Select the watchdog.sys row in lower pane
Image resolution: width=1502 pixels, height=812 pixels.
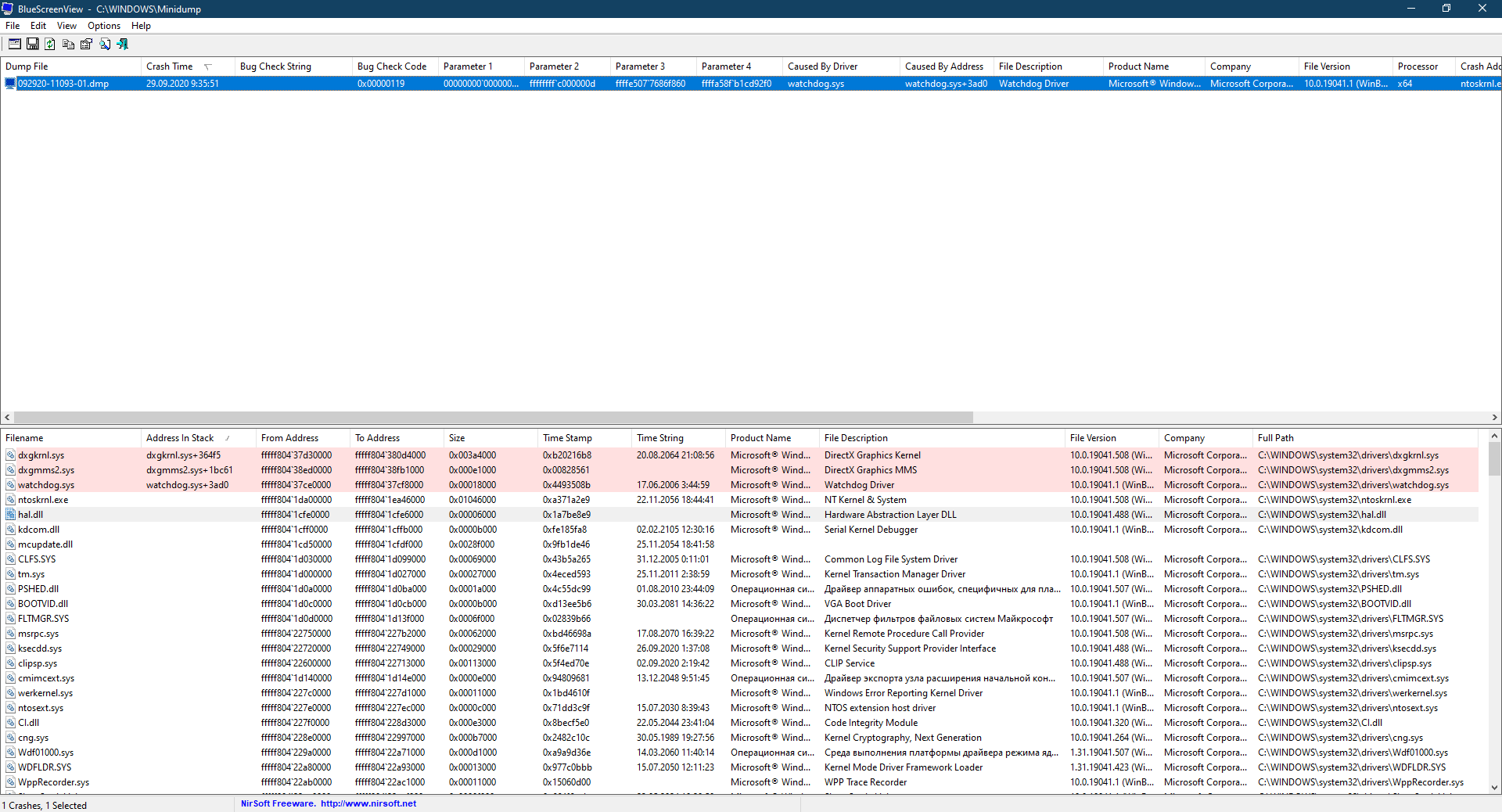pyautogui.click(x=46, y=485)
